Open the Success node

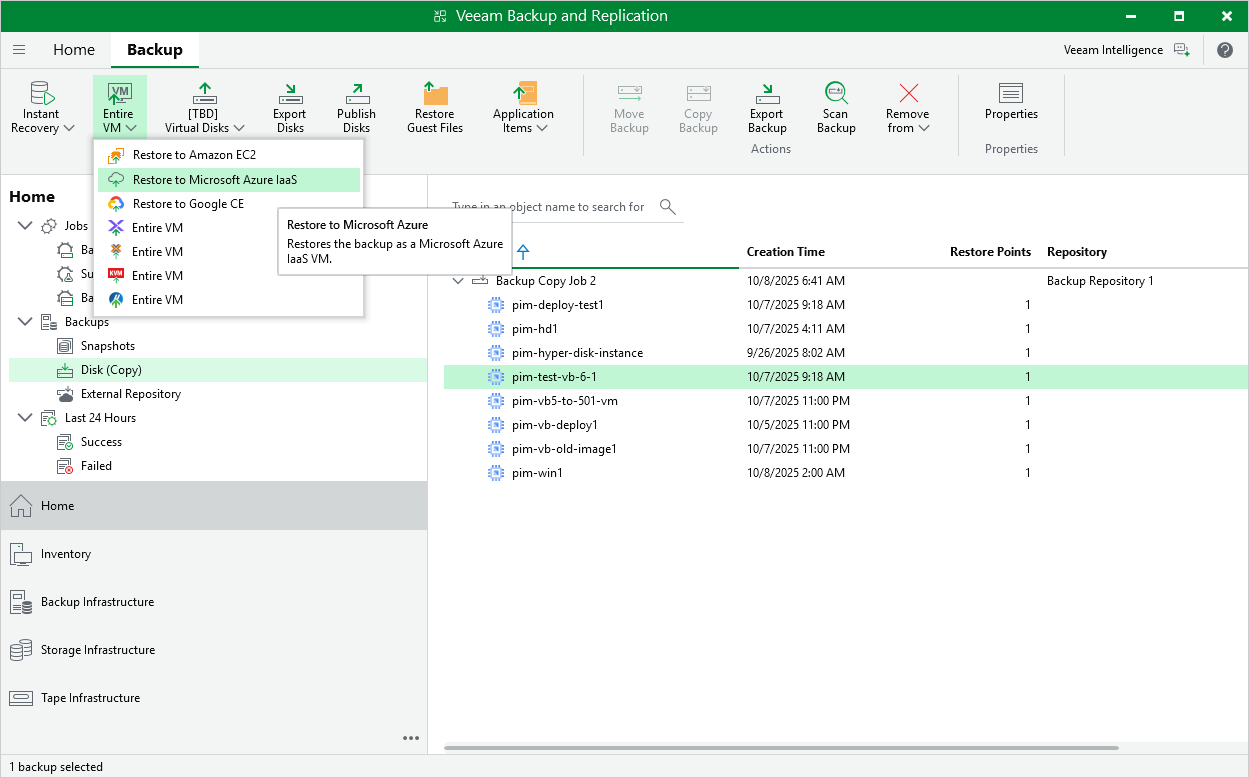pyautogui.click(x=101, y=442)
